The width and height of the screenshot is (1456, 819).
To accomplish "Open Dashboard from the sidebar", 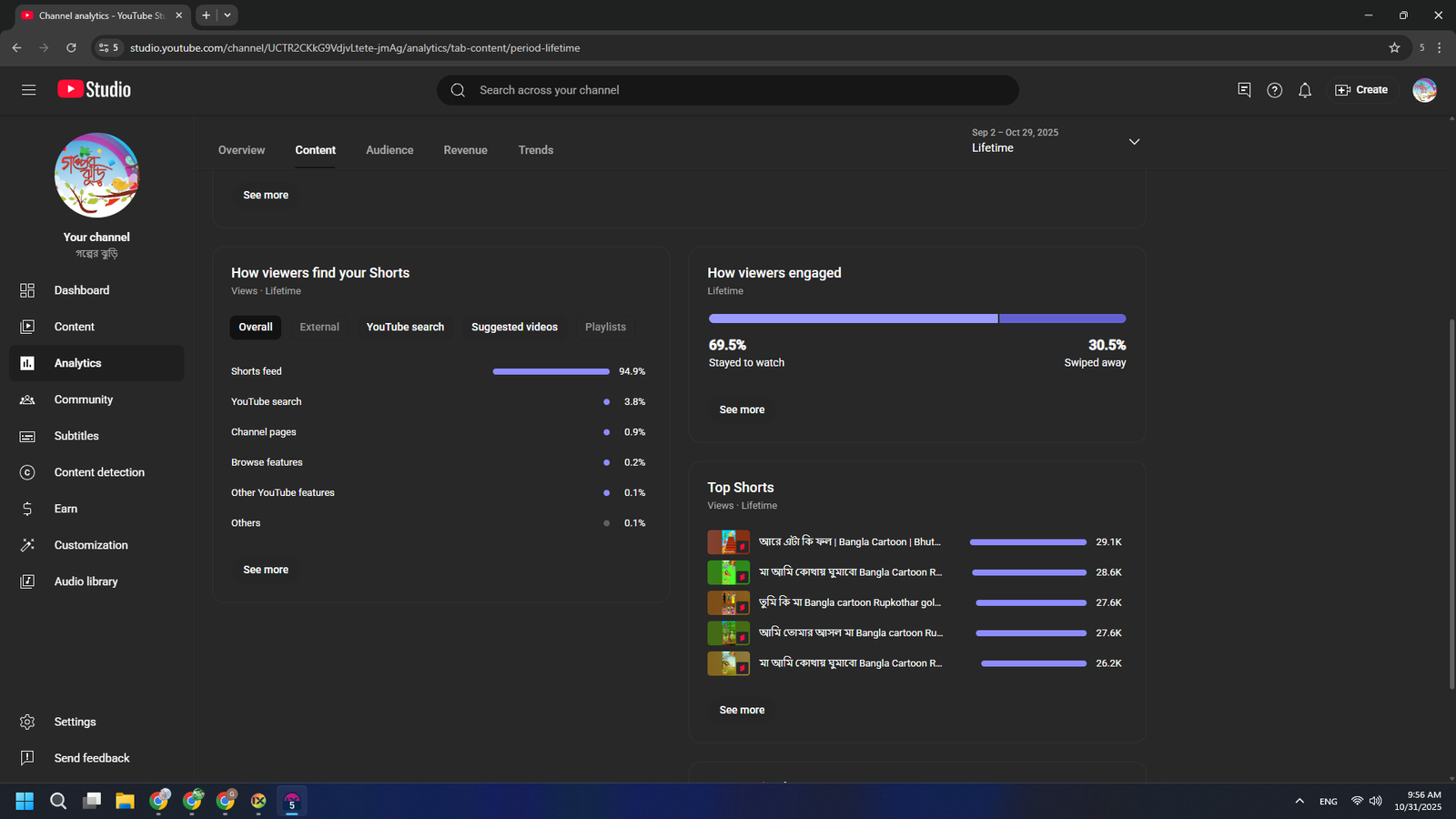I will [81, 290].
